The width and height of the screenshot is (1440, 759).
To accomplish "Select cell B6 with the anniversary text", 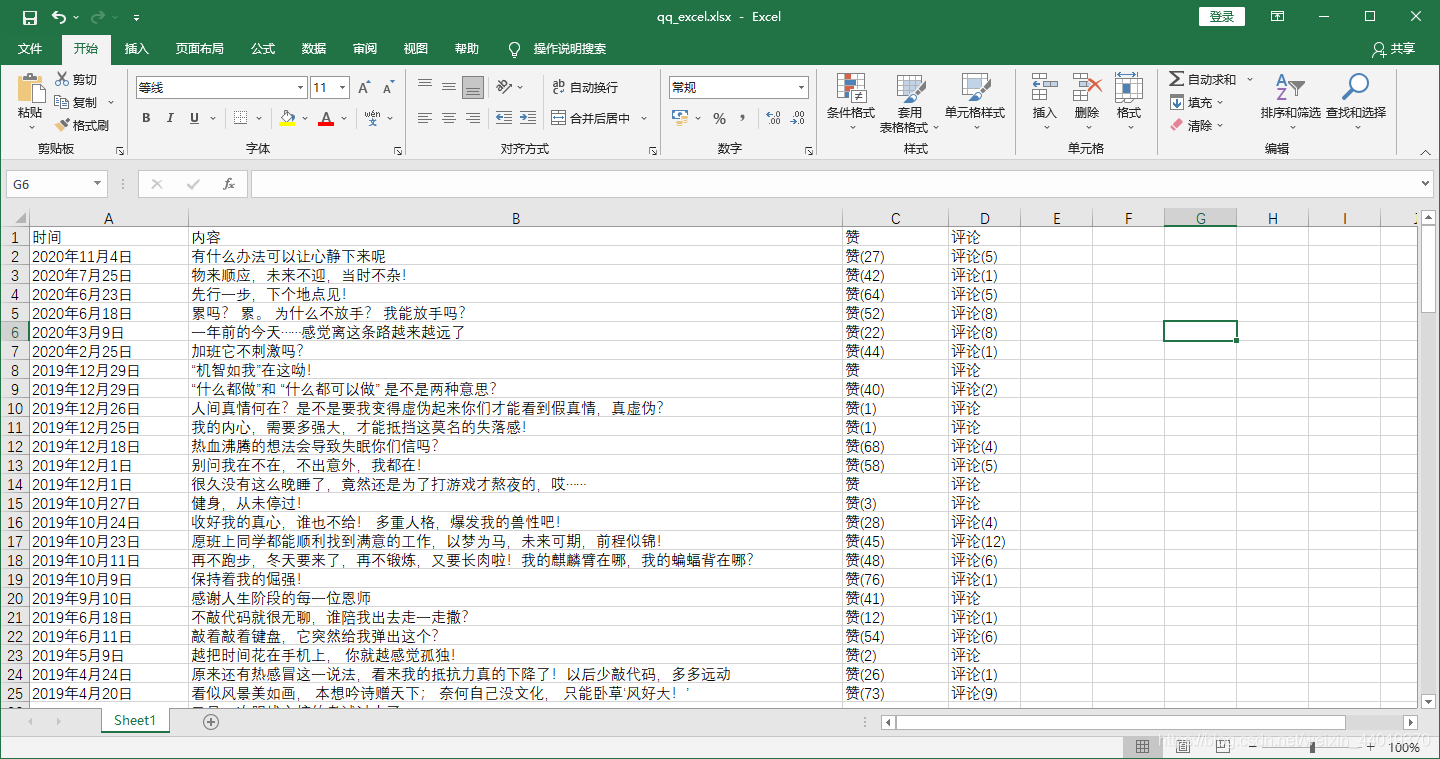I will 515,332.
